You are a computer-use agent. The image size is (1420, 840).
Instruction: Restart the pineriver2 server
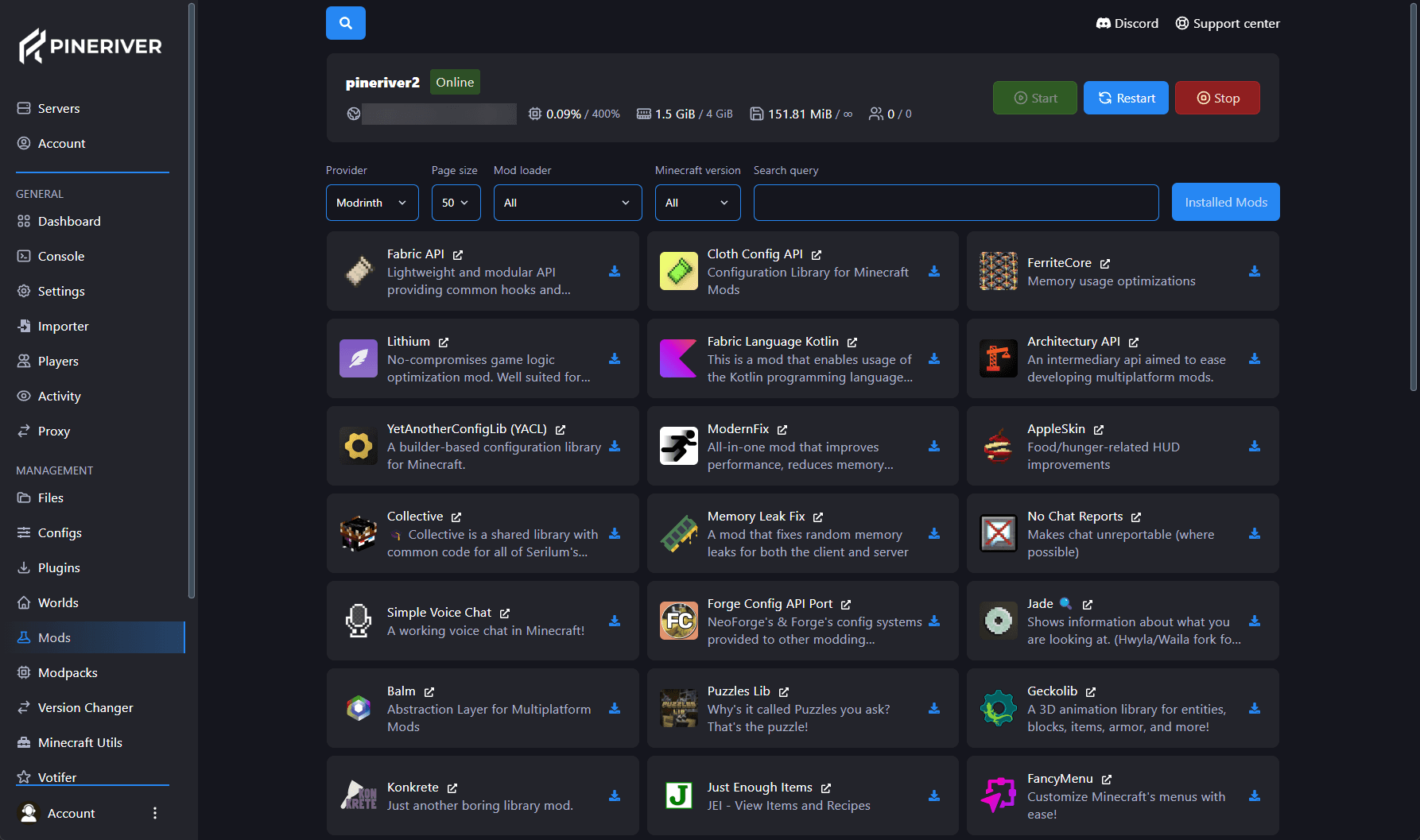coord(1126,98)
